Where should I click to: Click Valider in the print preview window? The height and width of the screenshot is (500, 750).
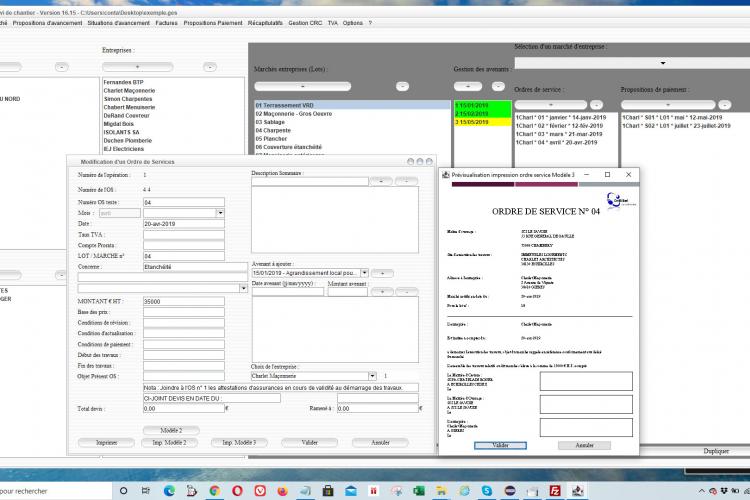click(x=500, y=445)
